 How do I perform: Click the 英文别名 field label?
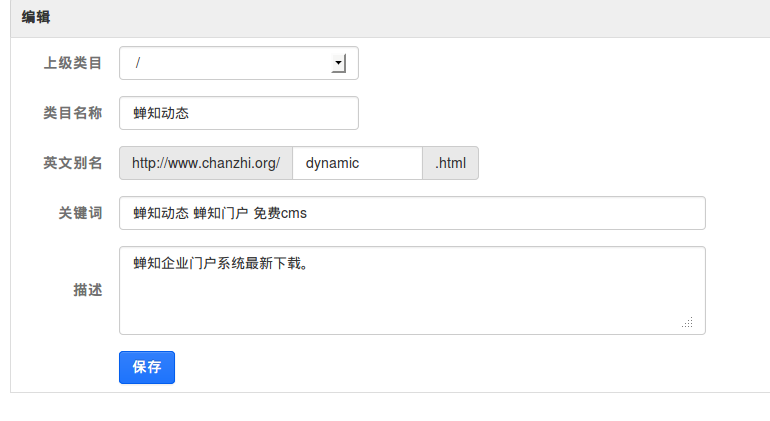click(73, 163)
